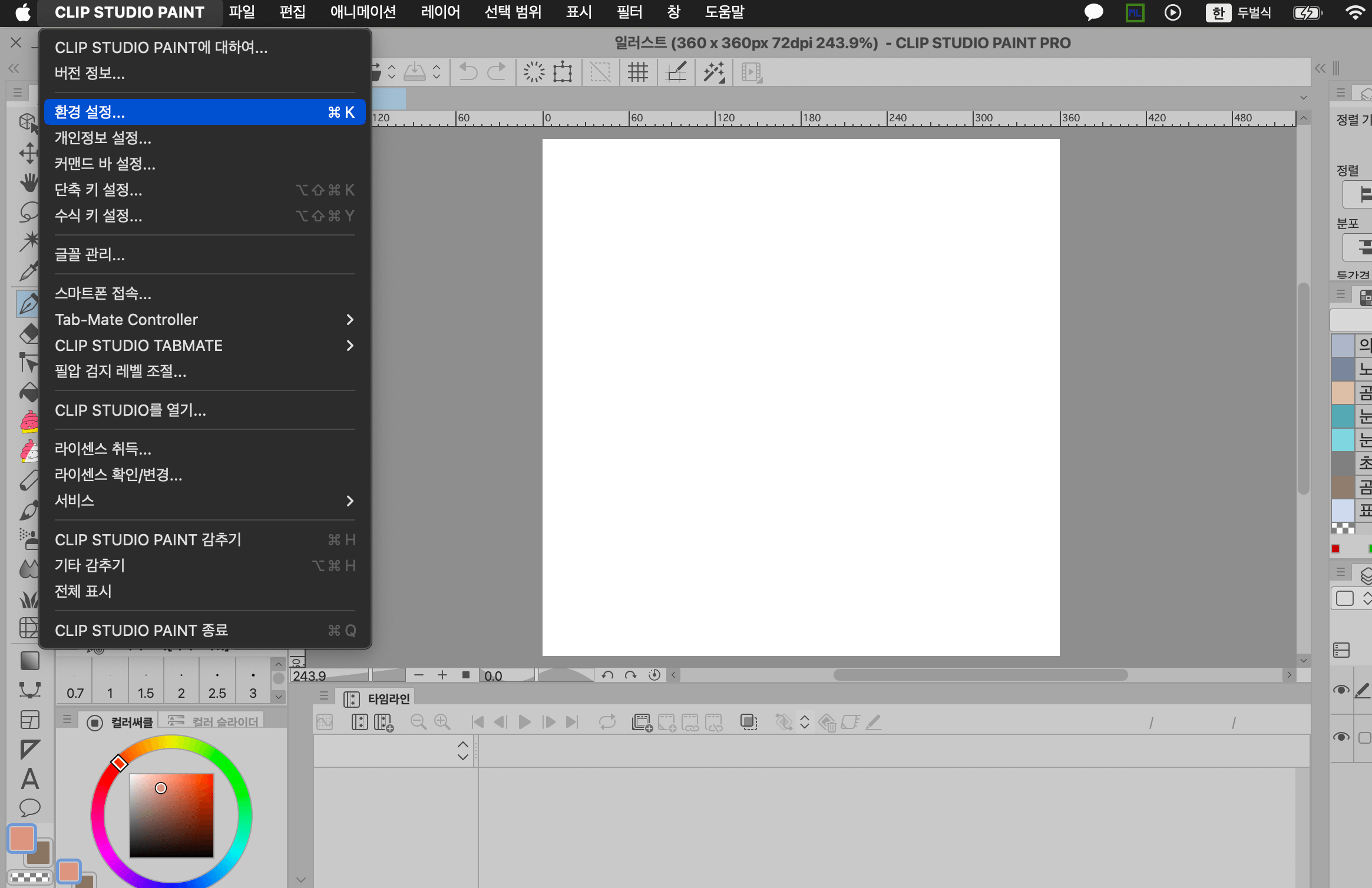The image size is (1372, 888).
Task: Pick the foreground main color swatch
Action: click(22, 839)
